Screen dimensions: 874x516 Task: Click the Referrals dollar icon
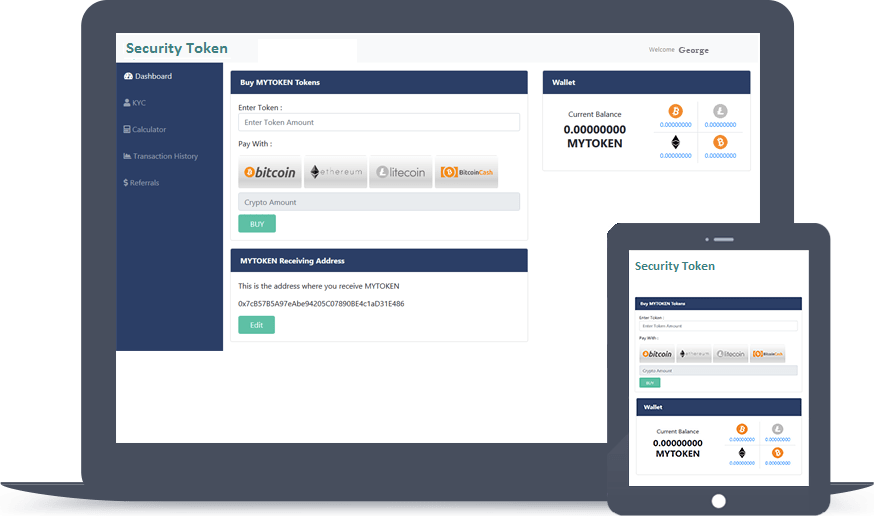(x=125, y=183)
